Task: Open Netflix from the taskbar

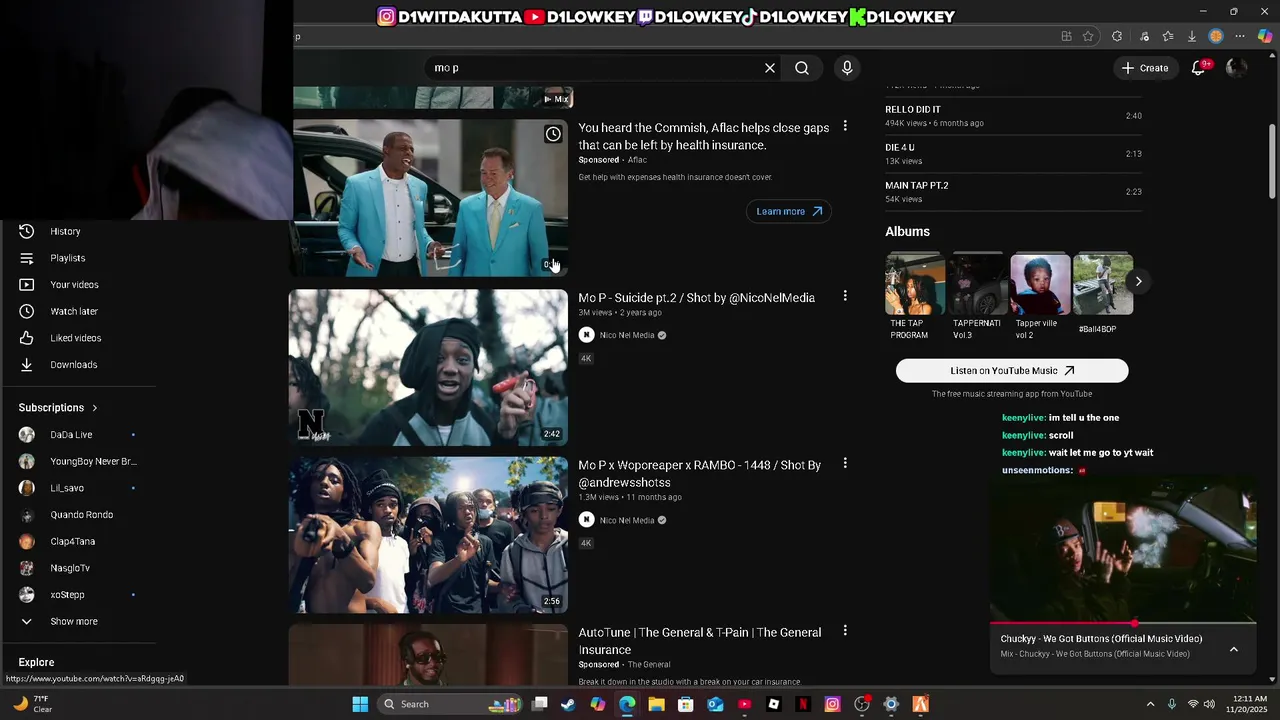Action: click(x=803, y=704)
